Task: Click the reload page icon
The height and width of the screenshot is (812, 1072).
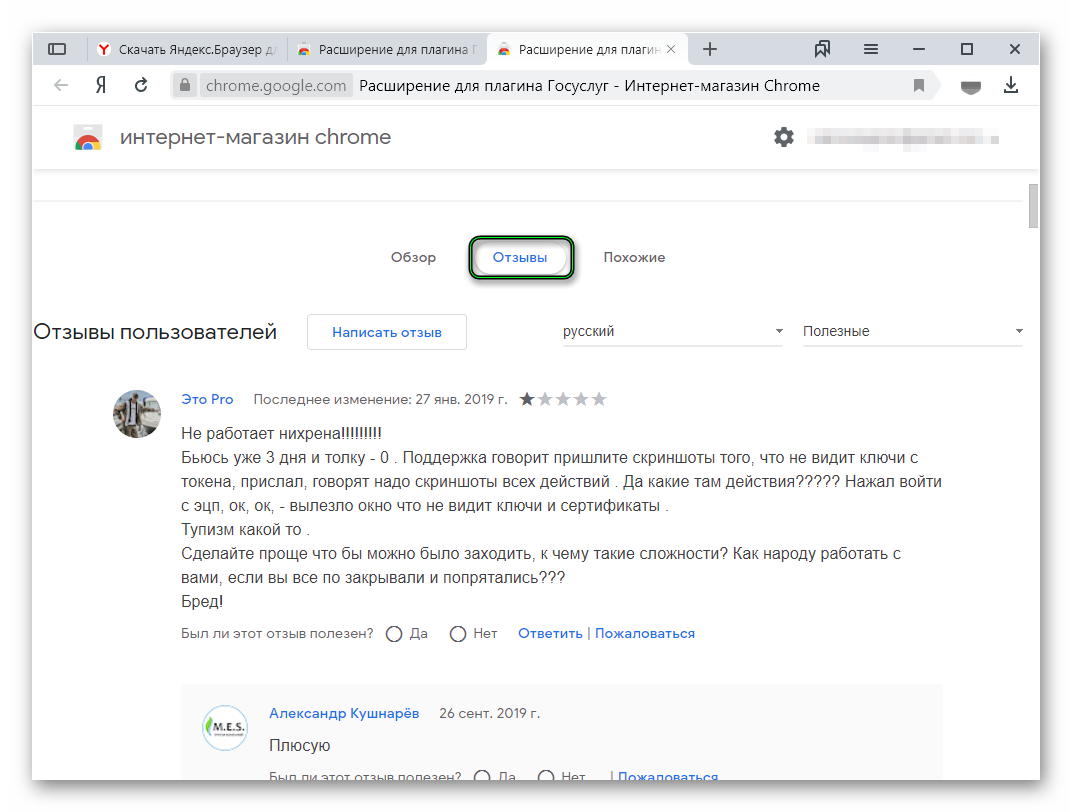Action: [140, 85]
